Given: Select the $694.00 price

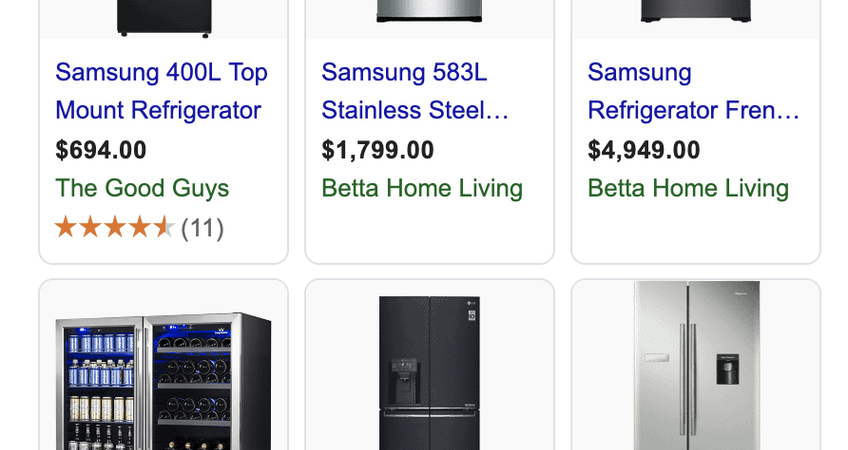Looking at the screenshot, I should 101,150.
